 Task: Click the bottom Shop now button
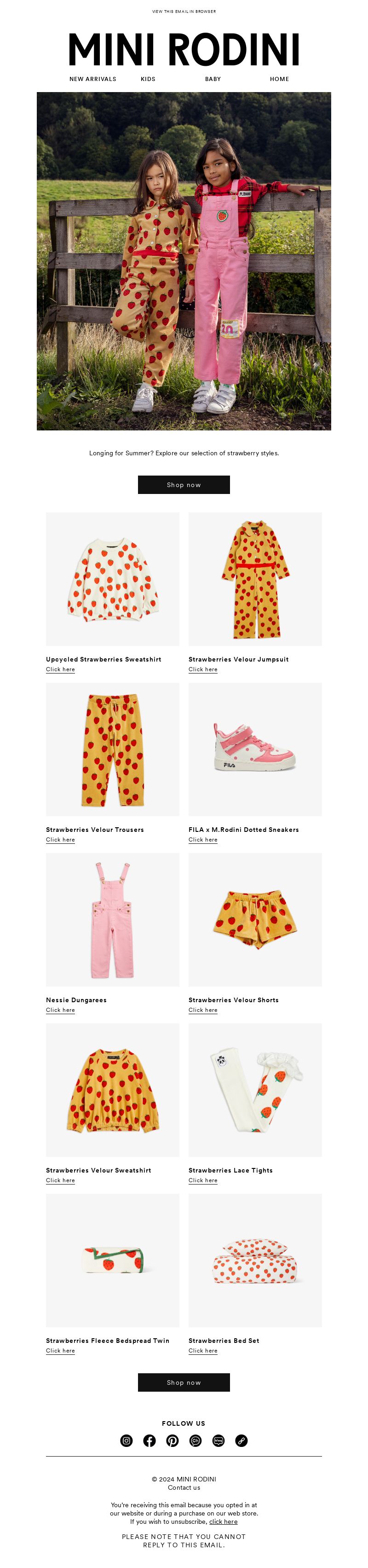(184, 1382)
